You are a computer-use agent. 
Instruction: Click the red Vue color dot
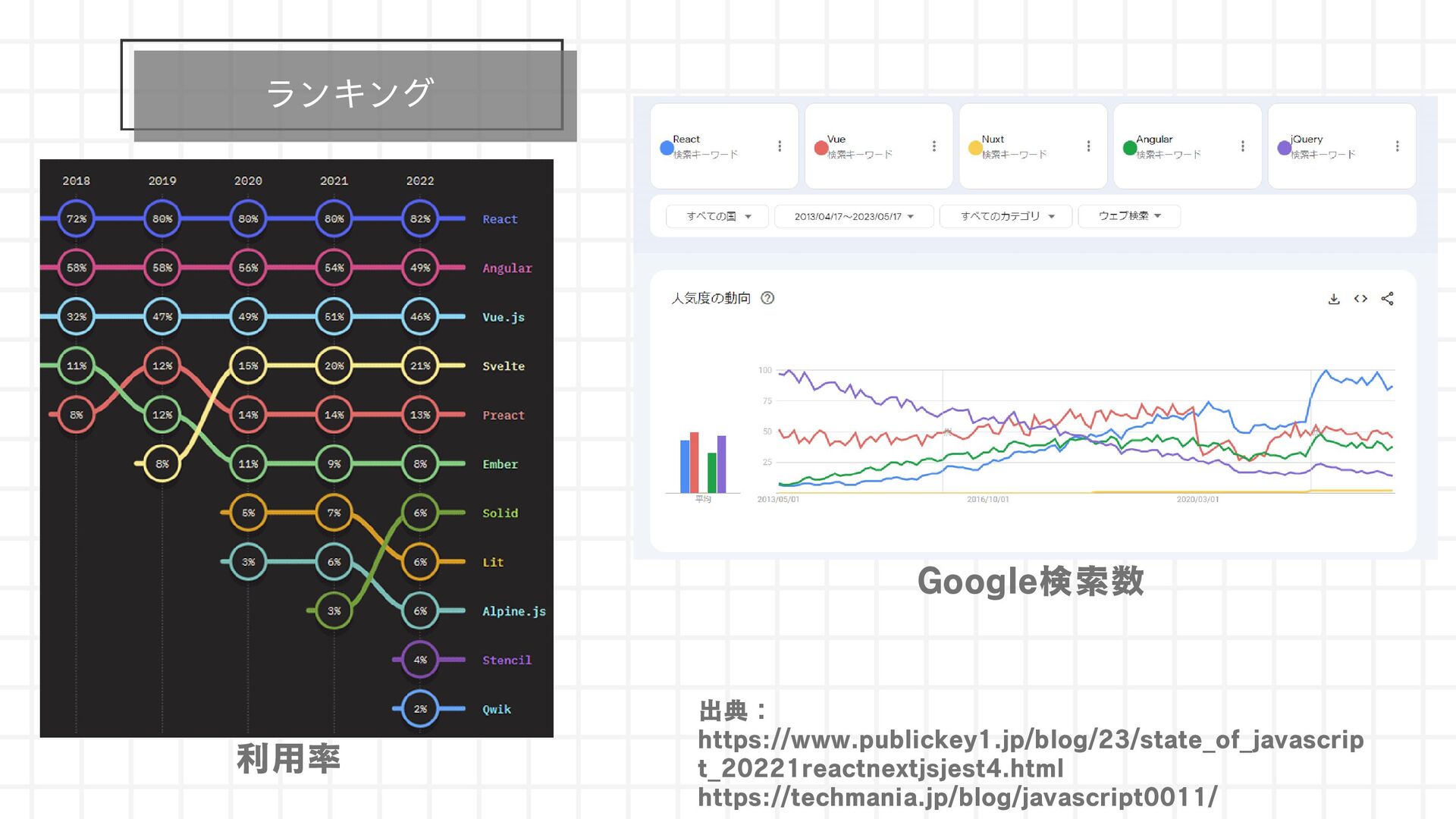tap(821, 148)
